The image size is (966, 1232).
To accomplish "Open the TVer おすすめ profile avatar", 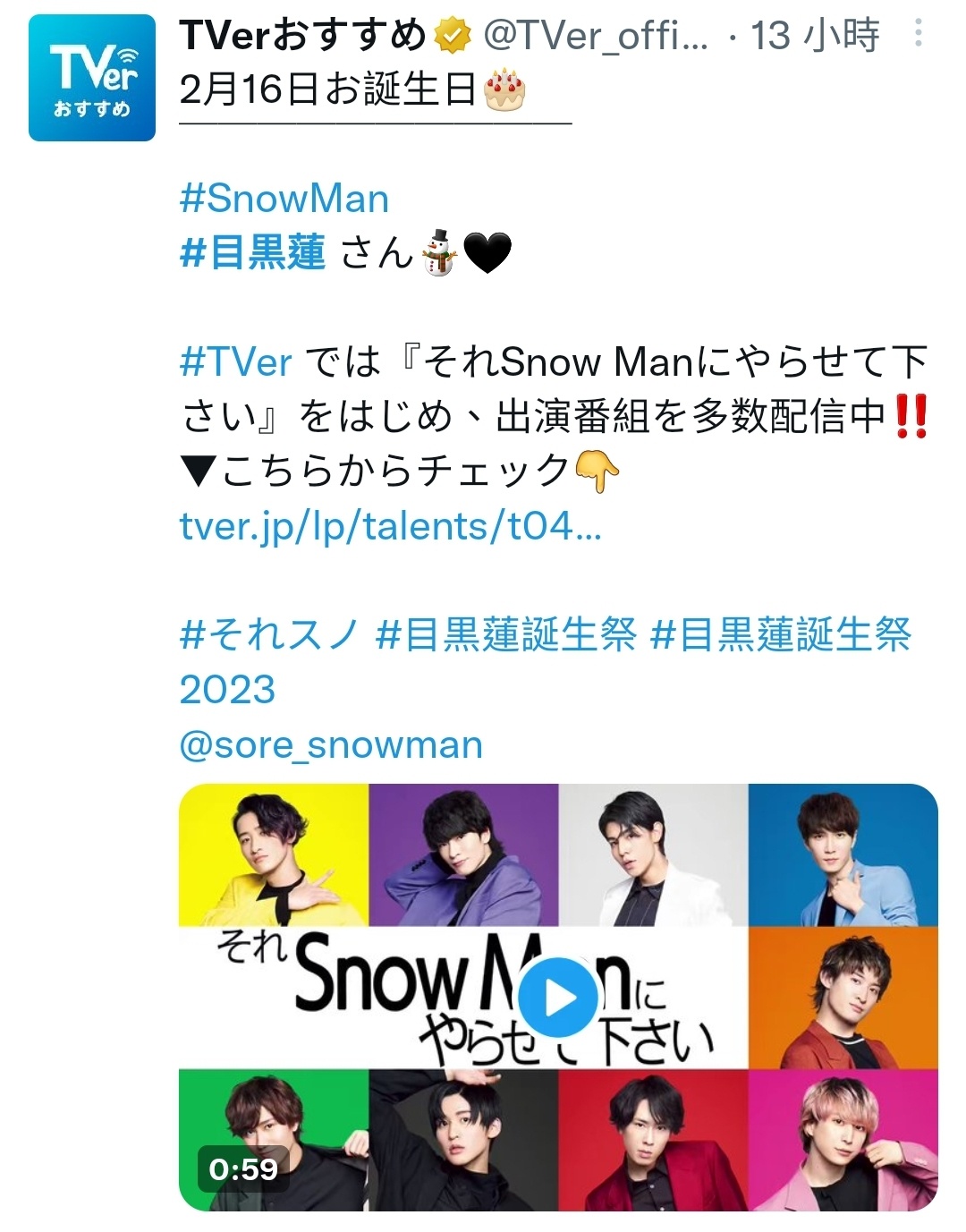I will coord(92,78).
